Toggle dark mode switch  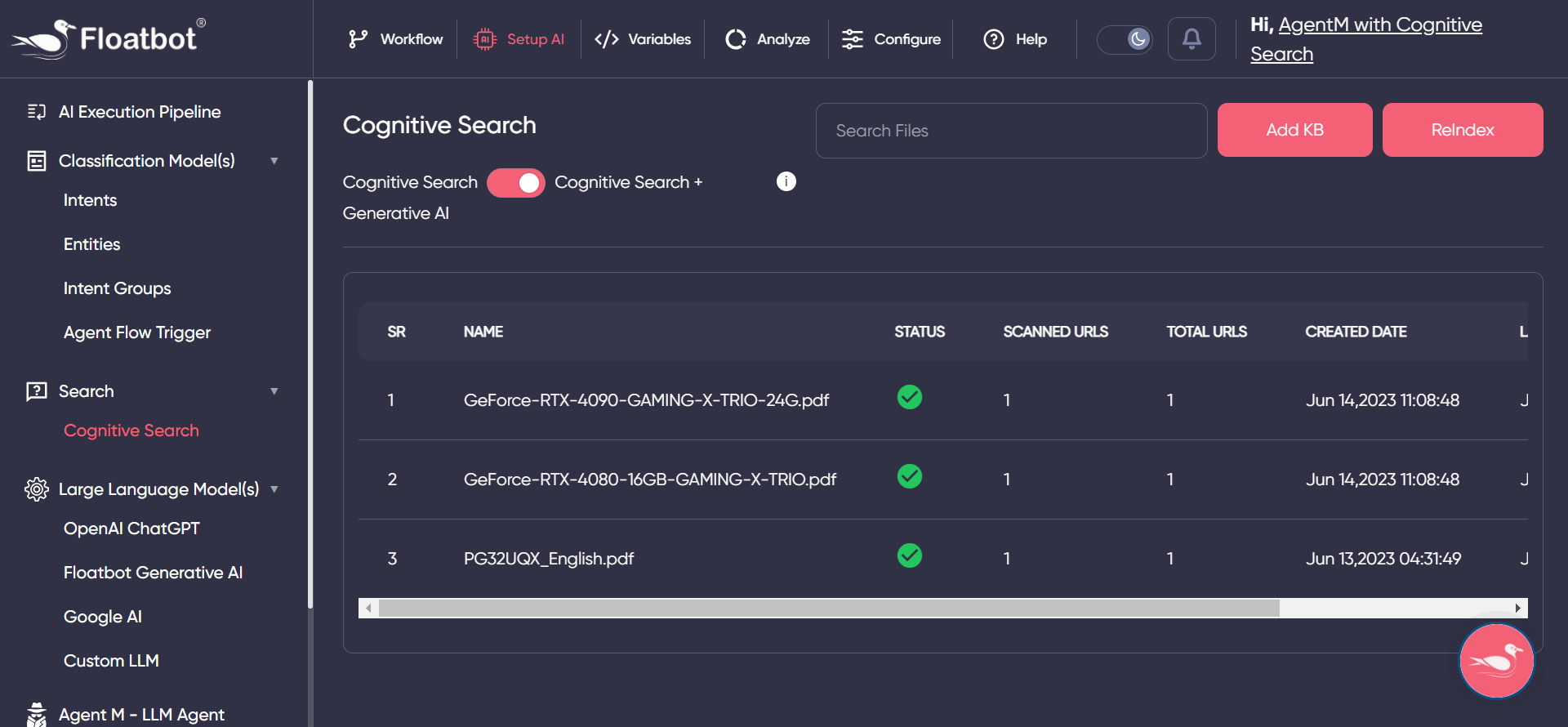(1125, 39)
